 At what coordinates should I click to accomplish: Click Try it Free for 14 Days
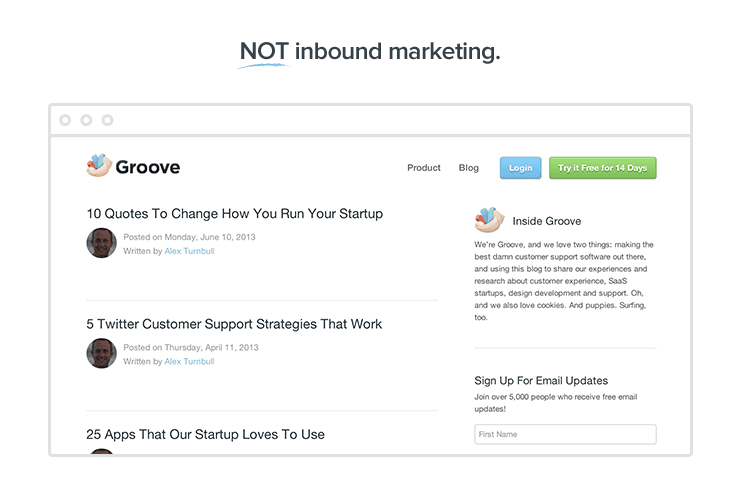click(602, 168)
